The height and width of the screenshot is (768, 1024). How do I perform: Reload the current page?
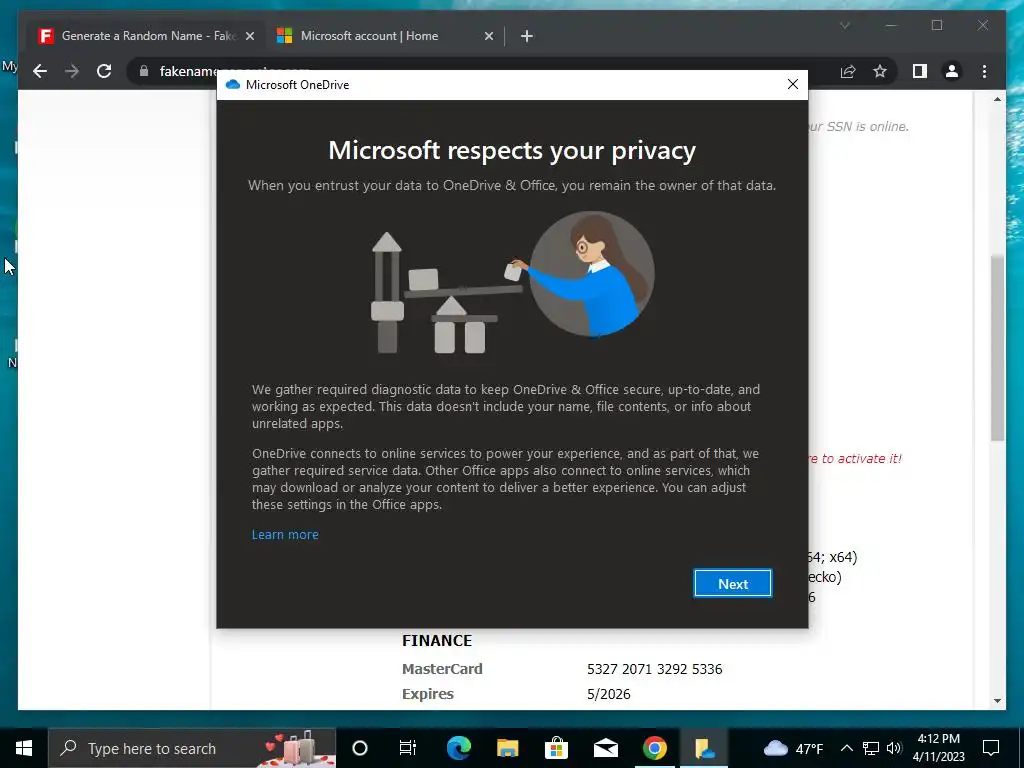coord(104,71)
